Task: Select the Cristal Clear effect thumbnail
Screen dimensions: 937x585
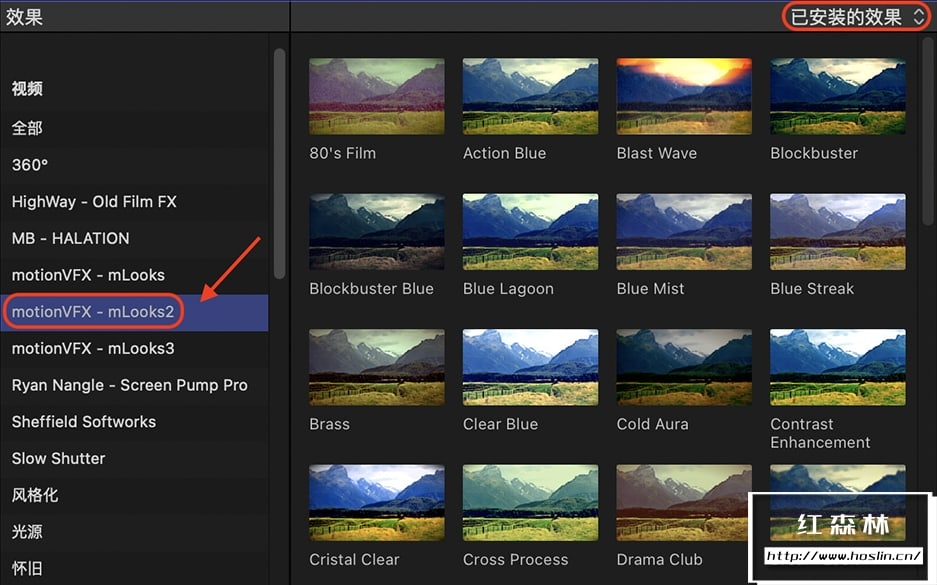Action: [x=376, y=503]
